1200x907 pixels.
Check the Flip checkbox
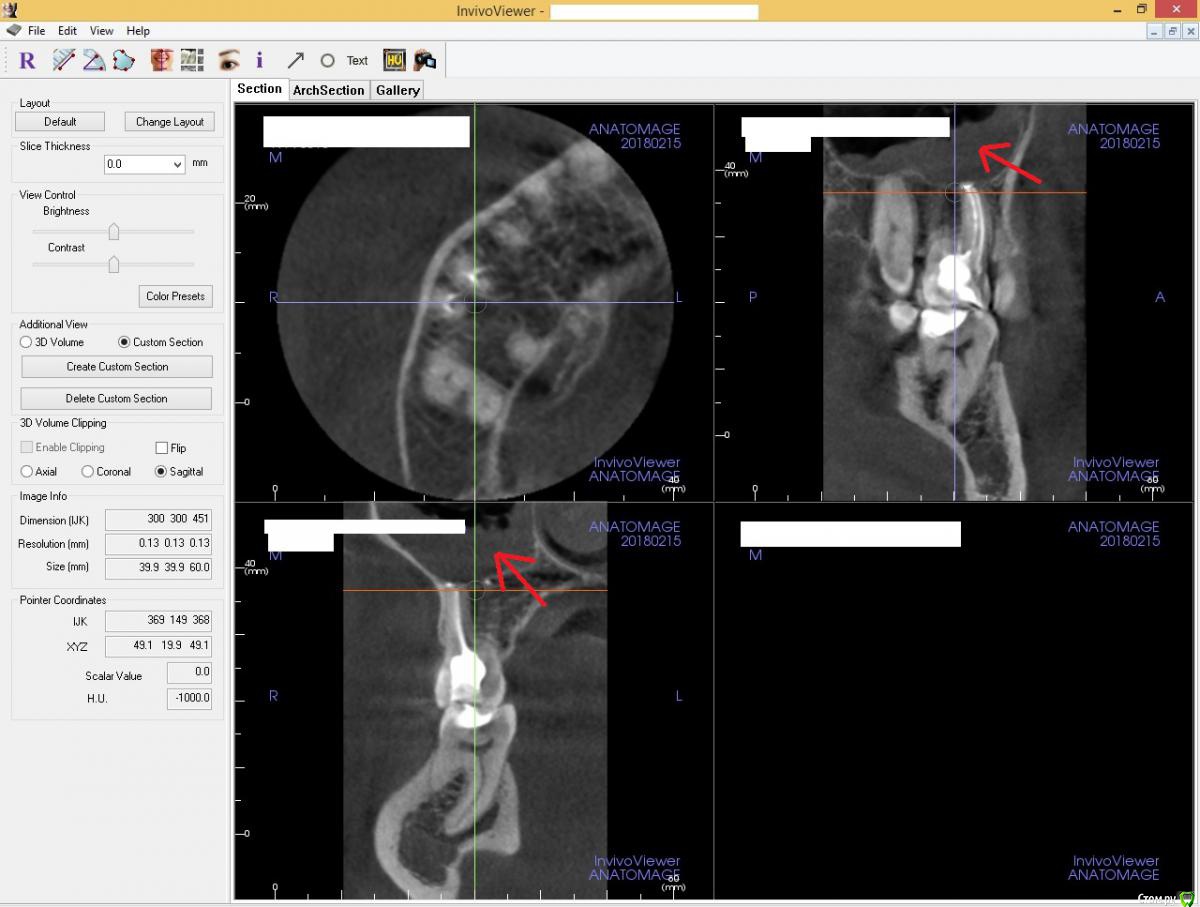162,448
